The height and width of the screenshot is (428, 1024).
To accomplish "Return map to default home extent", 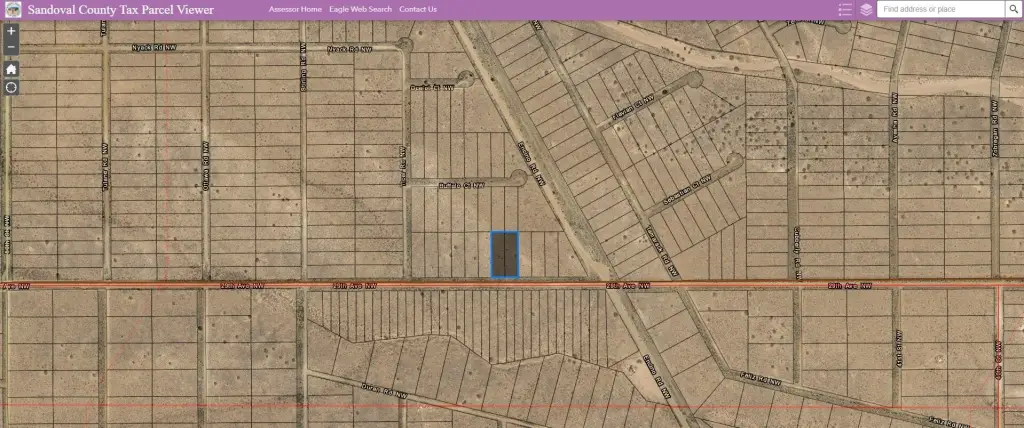I will point(11,69).
